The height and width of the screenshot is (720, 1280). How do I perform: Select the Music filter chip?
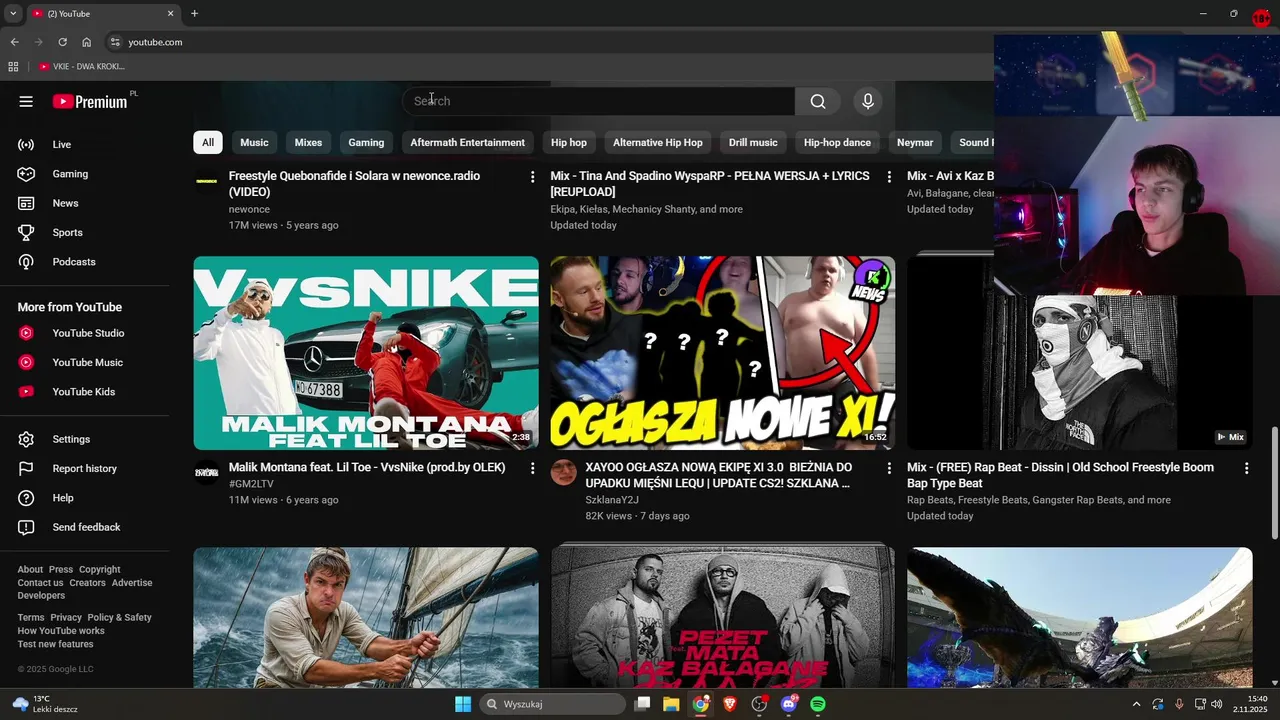click(254, 143)
